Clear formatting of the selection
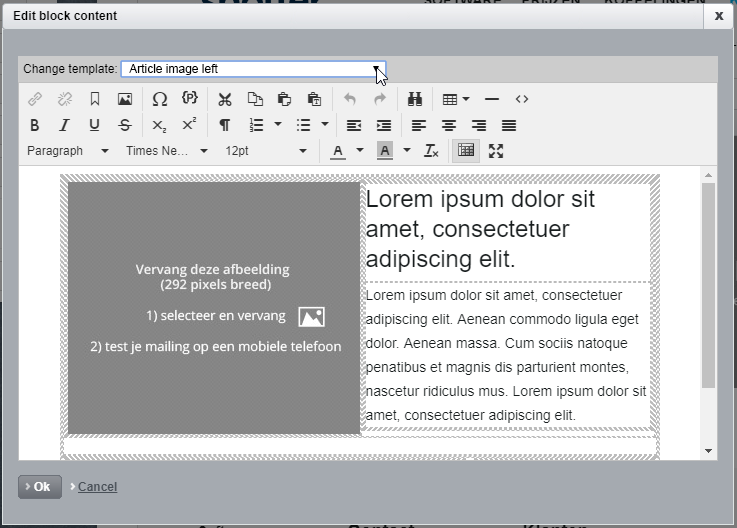 [x=431, y=151]
